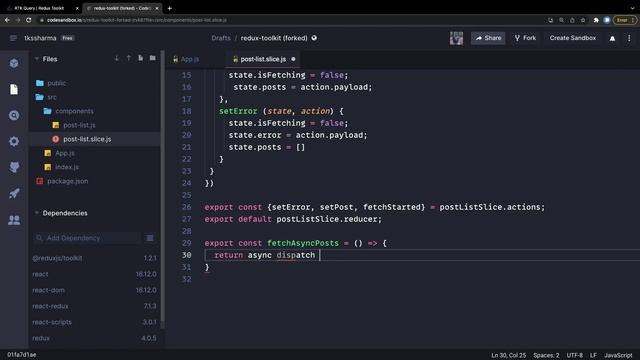Click redux-toolkit (forked) sandbox title
The height and width of the screenshot is (360, 640).
(x=274, y=38)
